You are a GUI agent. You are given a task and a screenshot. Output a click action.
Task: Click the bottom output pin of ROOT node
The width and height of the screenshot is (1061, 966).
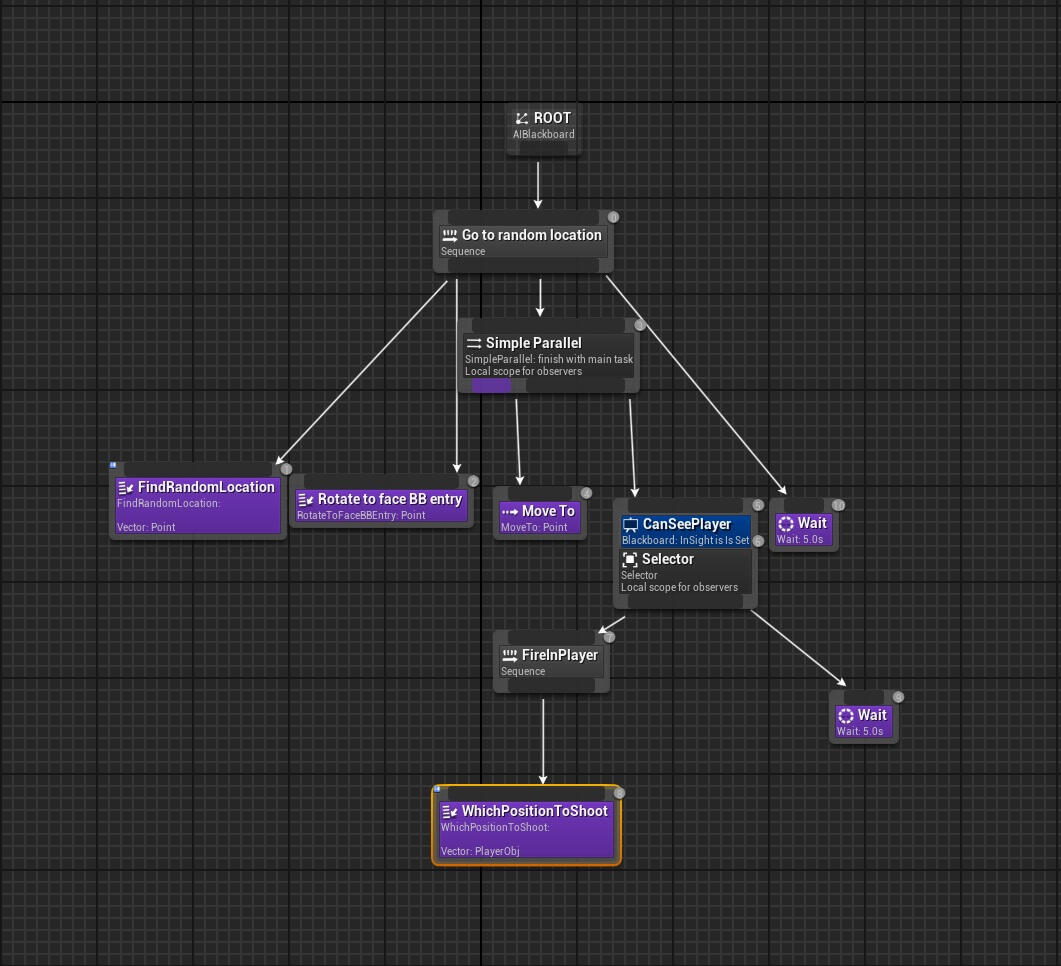543,150
